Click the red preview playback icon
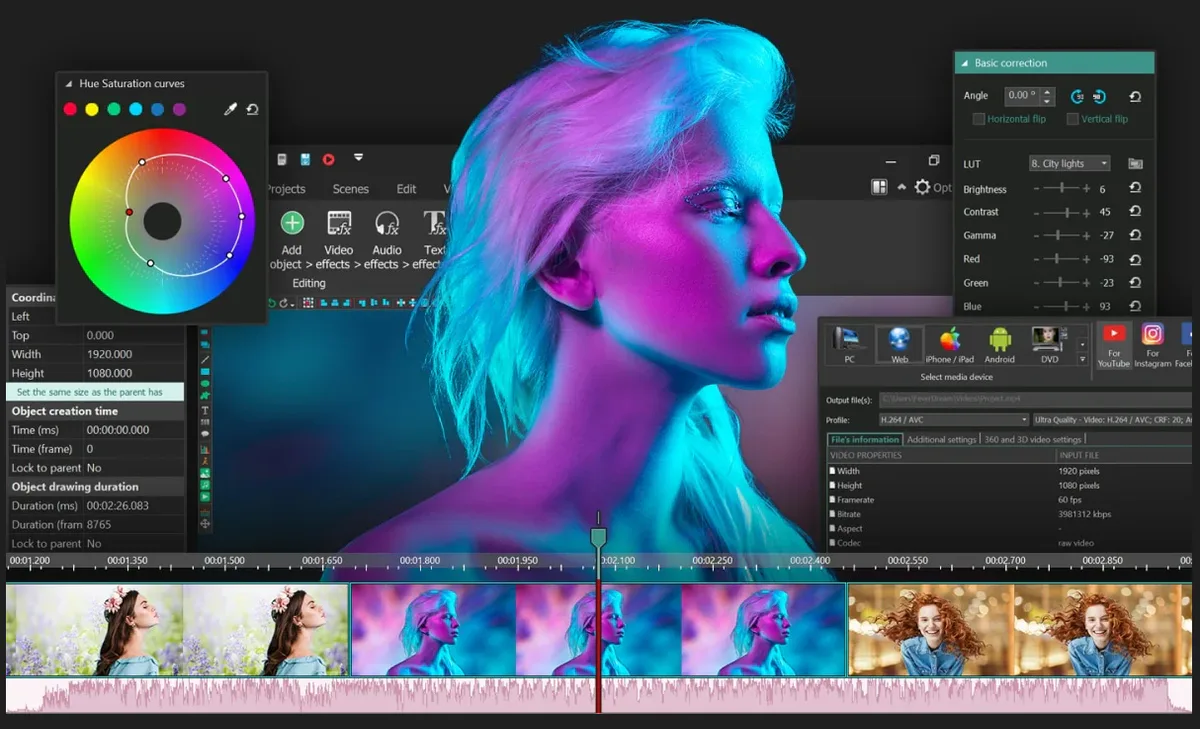The width and height of the screenshot is (1200, 729). pyautogui.click(x=329, y=158)
